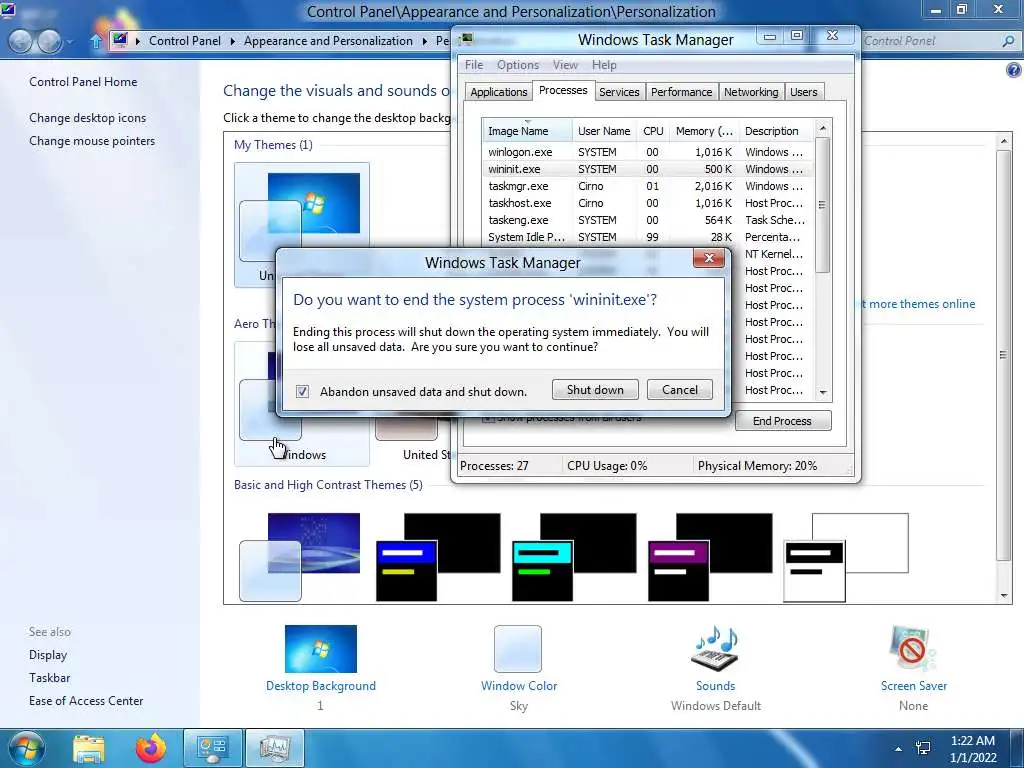Select the purple High Contrast Black theme
This screenshot has width=1024, height=768.
[710, 557]
